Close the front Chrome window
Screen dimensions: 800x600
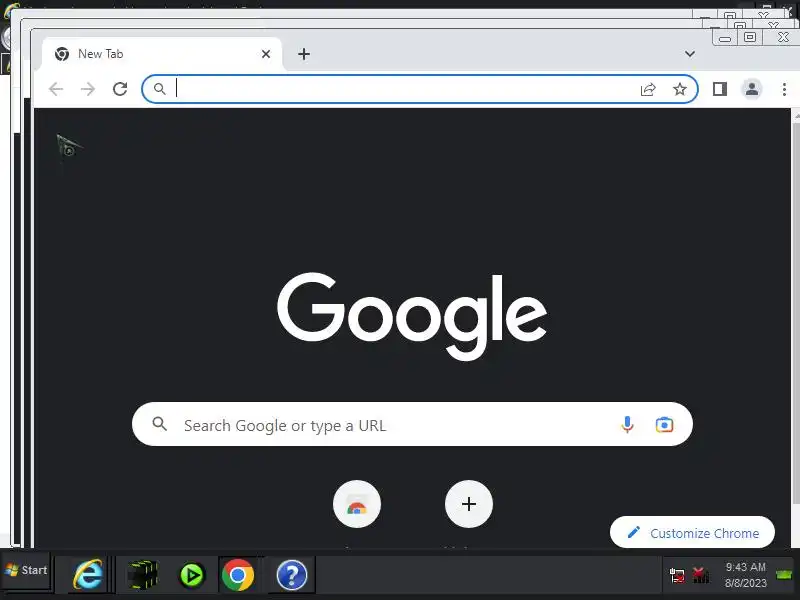pos(783,37)
